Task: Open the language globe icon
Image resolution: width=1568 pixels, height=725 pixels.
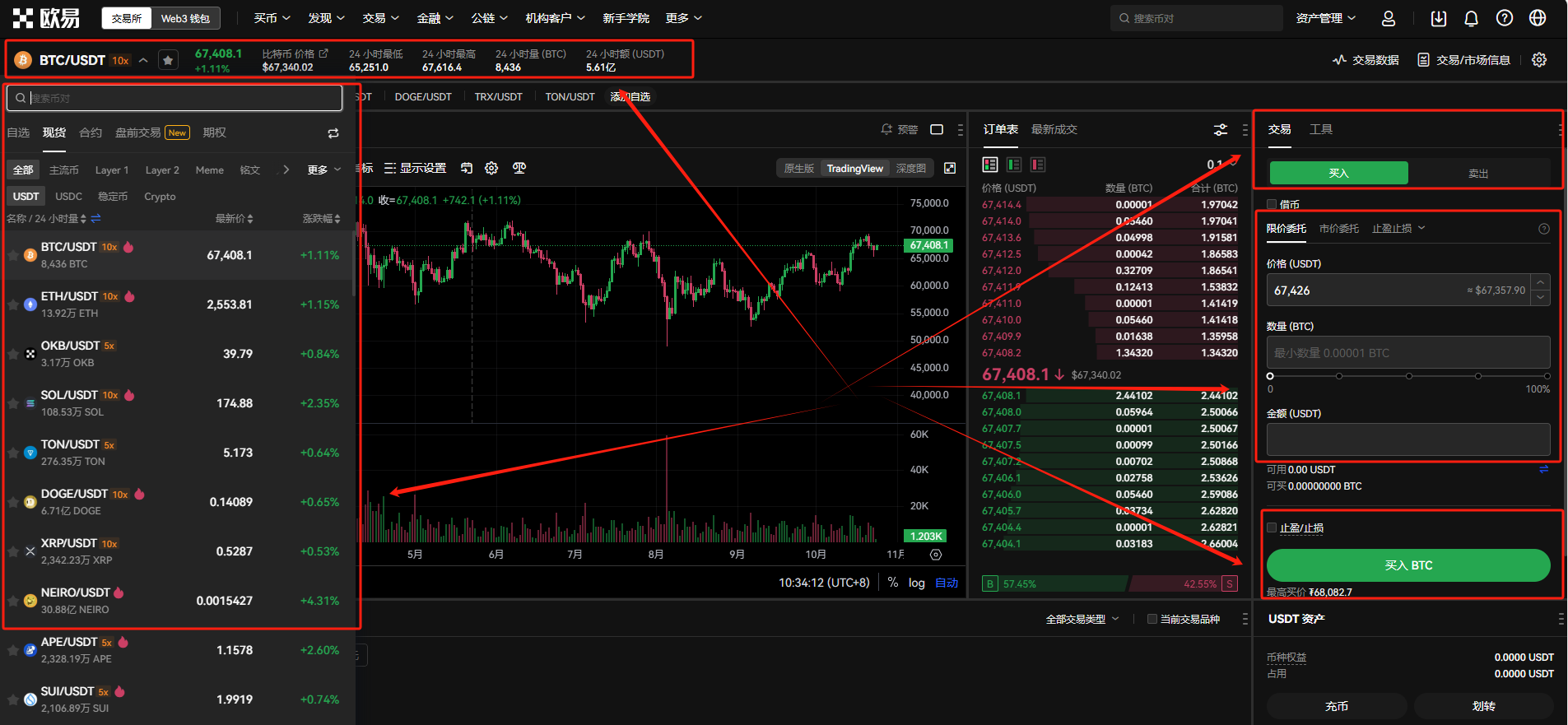Action: coord(1538,18)
